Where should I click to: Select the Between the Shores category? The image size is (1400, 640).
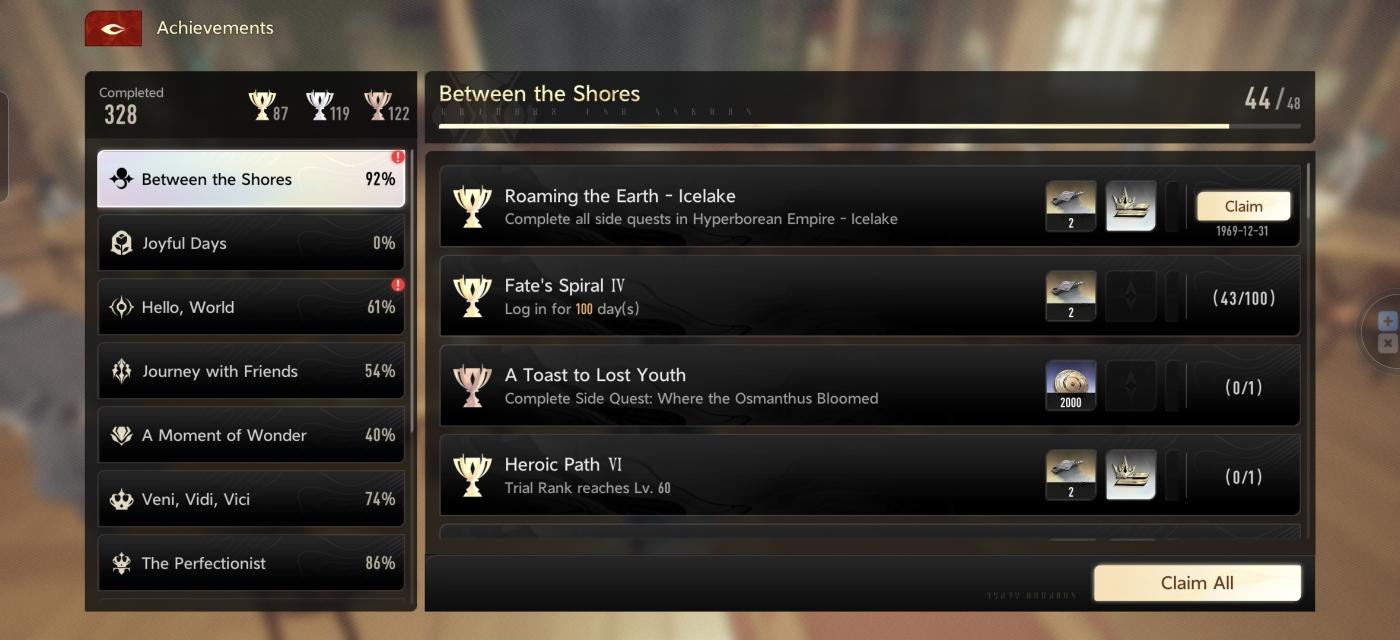point(251,179)
